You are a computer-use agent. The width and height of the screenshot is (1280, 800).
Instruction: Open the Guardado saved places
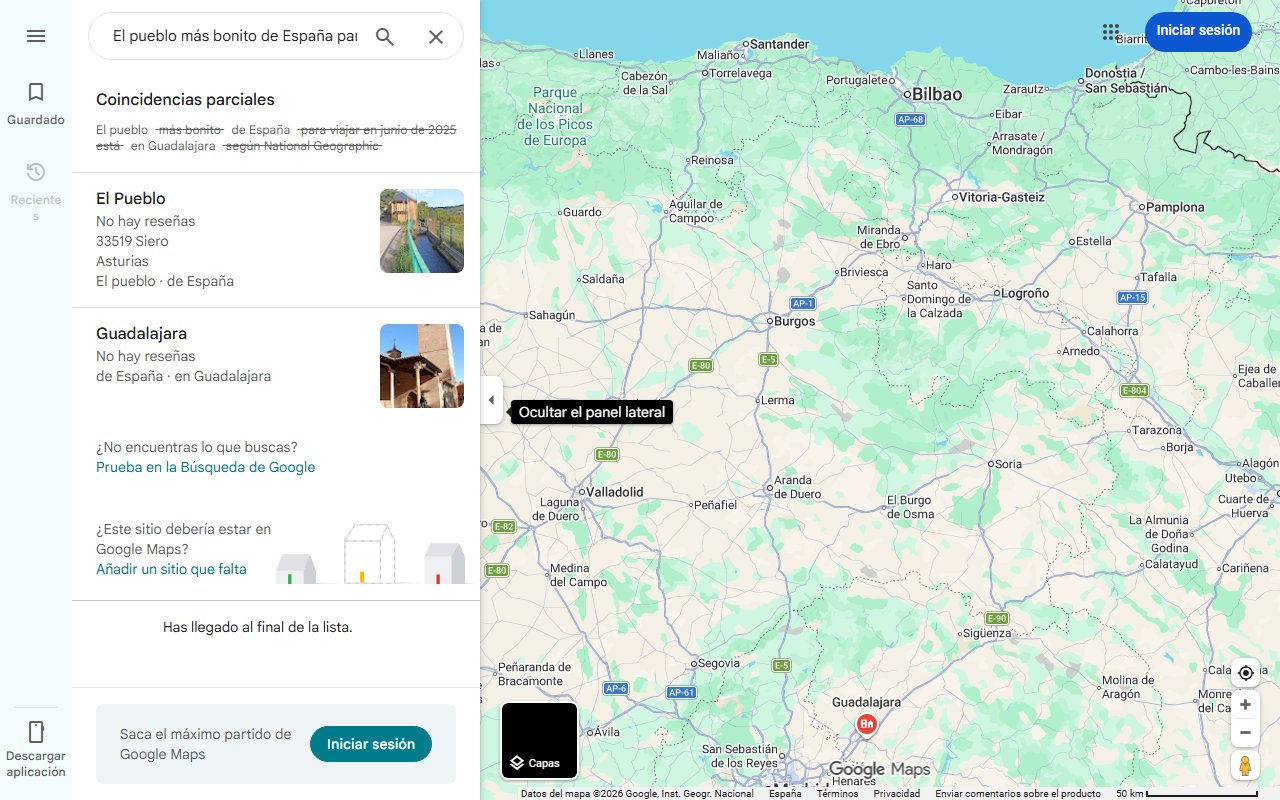pyautogui.click(x=36, y=104)
